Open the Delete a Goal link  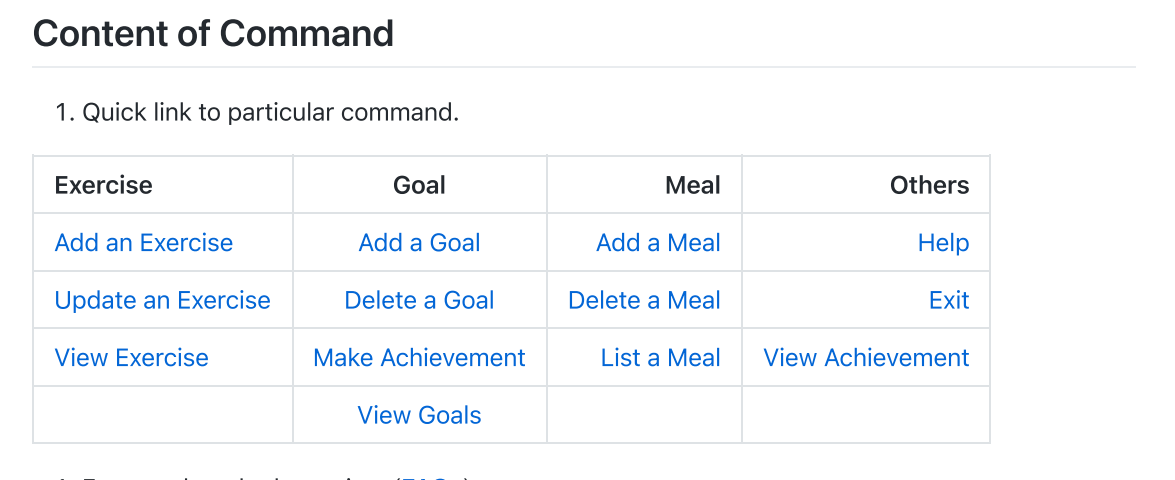(420, 300)
